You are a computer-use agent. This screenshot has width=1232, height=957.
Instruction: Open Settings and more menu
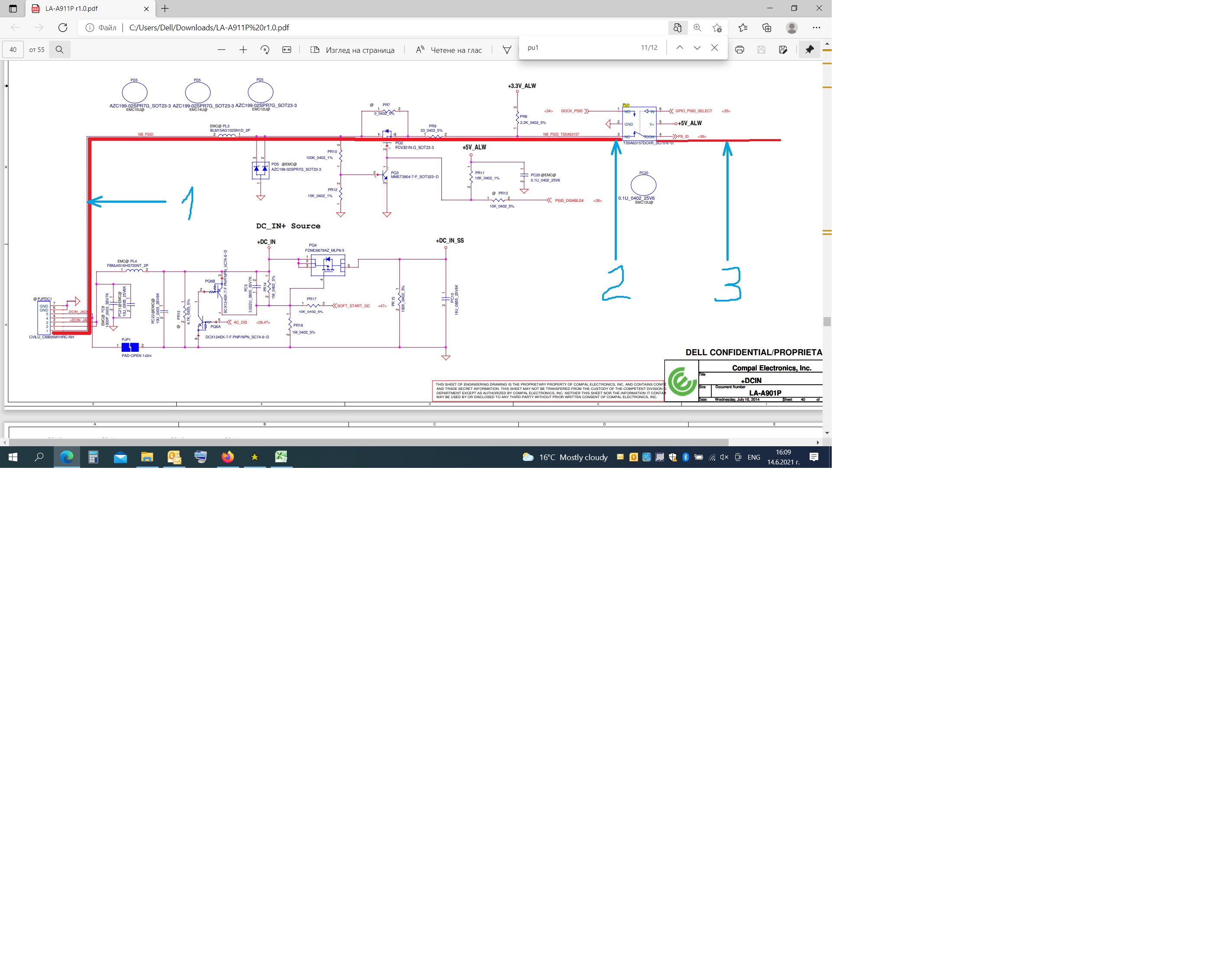click(x=816, y=27)
